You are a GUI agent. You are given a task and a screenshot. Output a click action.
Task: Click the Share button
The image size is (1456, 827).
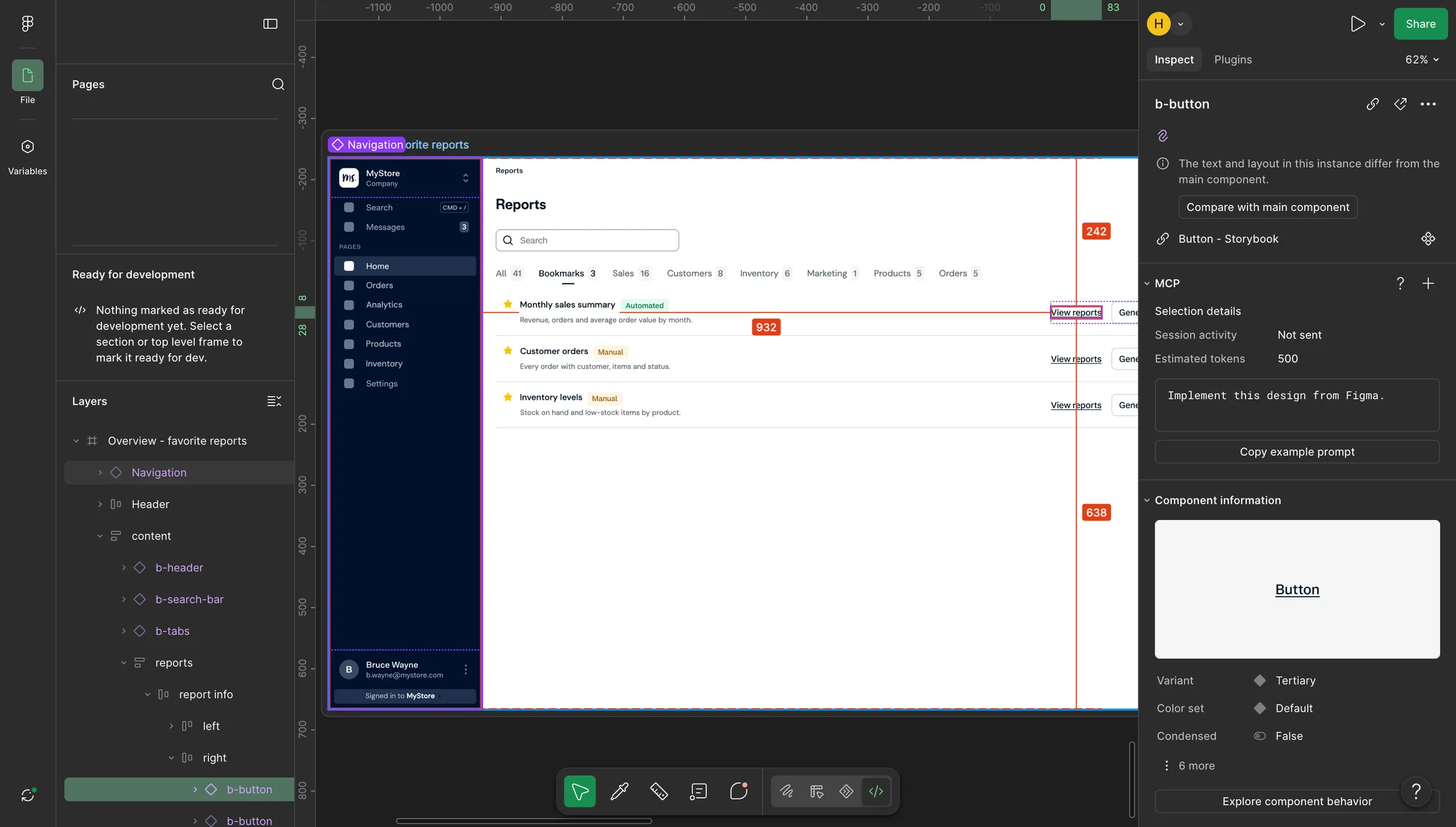click(x=1420, y=24)
